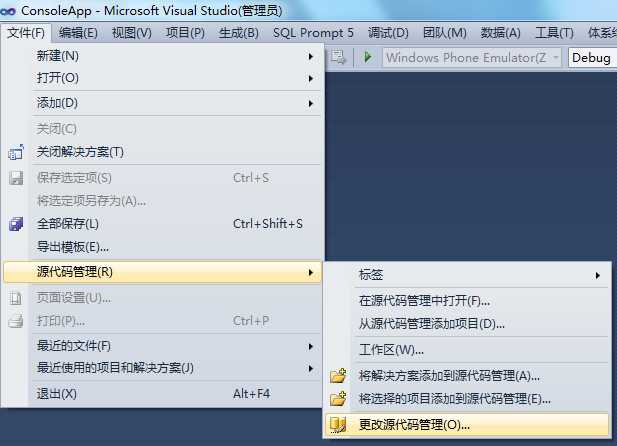Click the folder-plus icon beside 将选择的项目添加到源代码管理(E)

pyautogui.click(x=338, y=399)
